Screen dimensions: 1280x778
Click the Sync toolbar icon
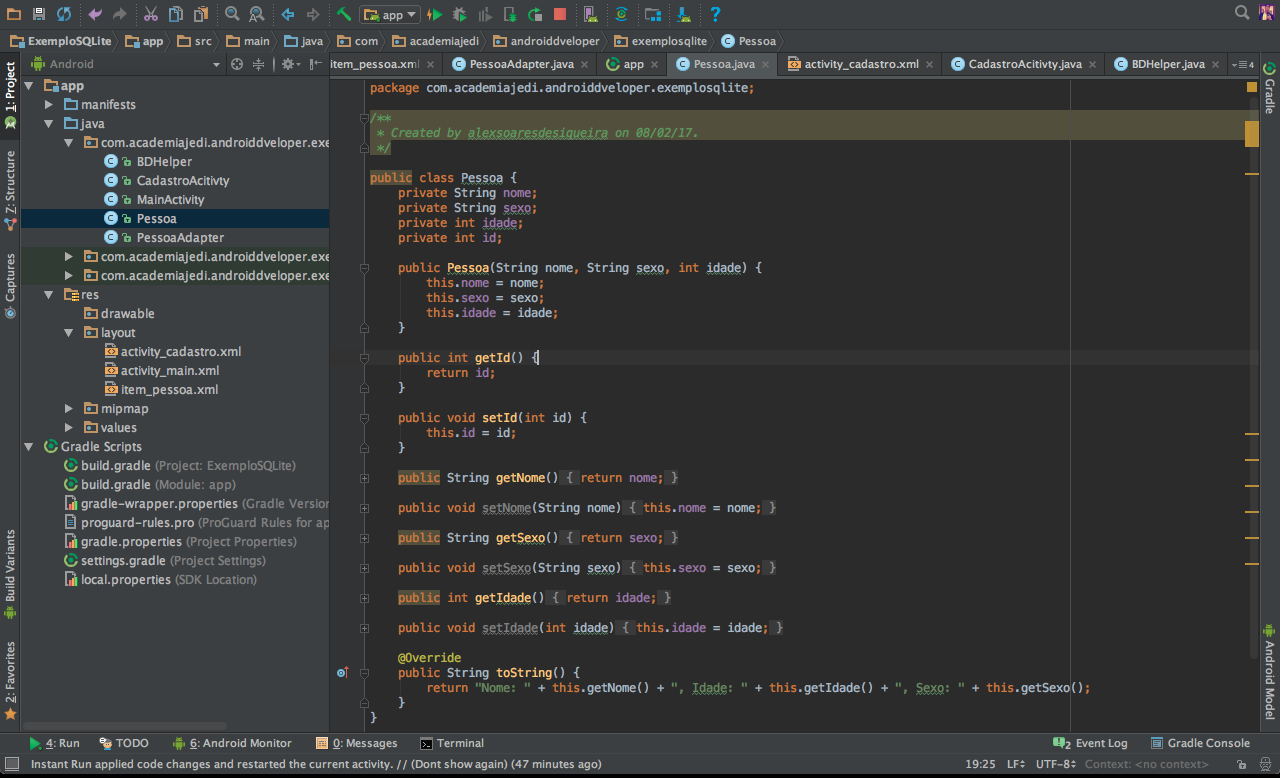[x=64, y=14]
